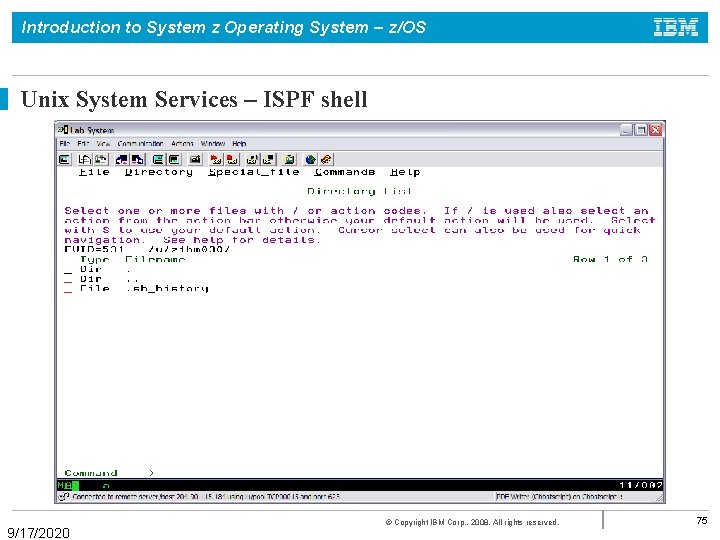This screenshot has width=720, height=540.
Task: Open the ISPF Directory action bar choice
Action: (158, 172)
